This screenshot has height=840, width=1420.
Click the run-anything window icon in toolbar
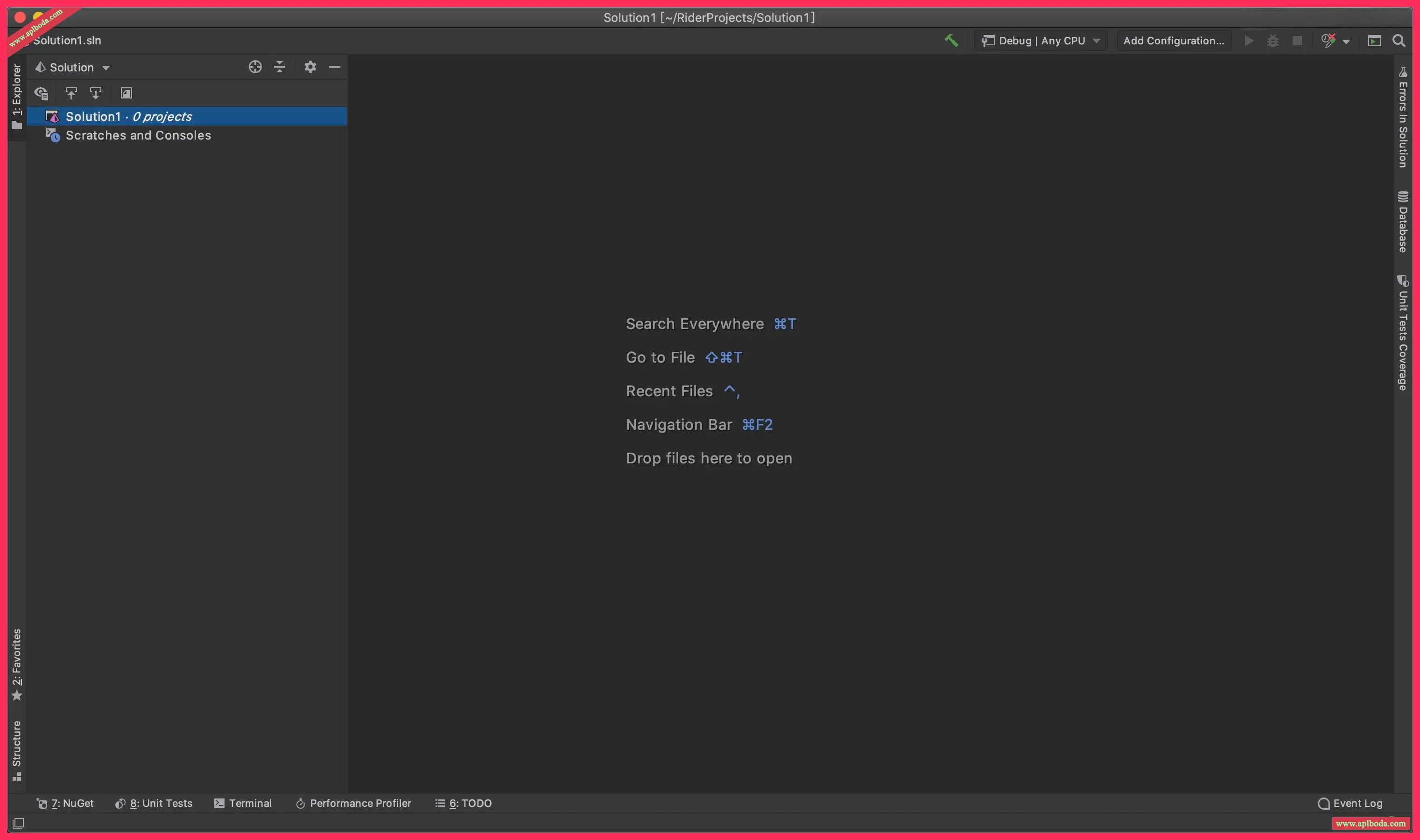(x=1374, y=41)
